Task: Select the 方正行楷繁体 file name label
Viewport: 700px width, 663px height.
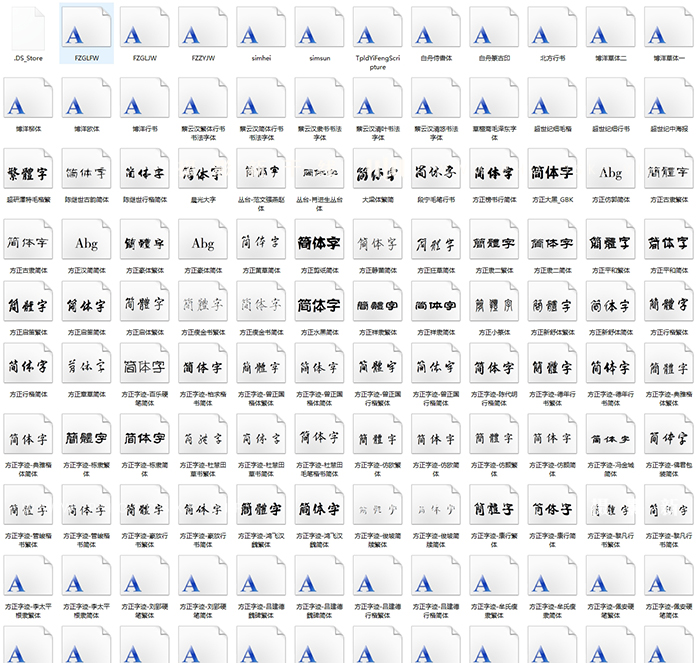Action: click(669, 332)
